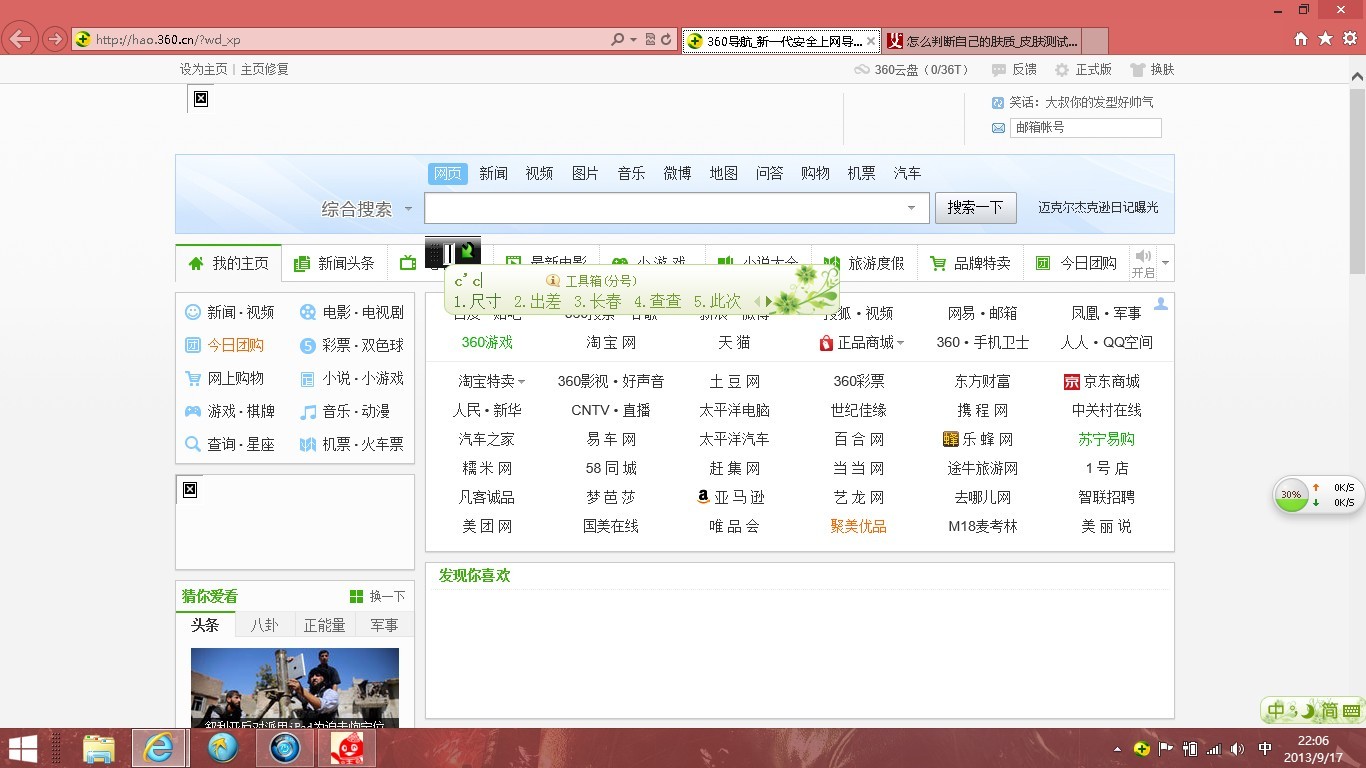Show hidden system tray icons arrow

1117,749
